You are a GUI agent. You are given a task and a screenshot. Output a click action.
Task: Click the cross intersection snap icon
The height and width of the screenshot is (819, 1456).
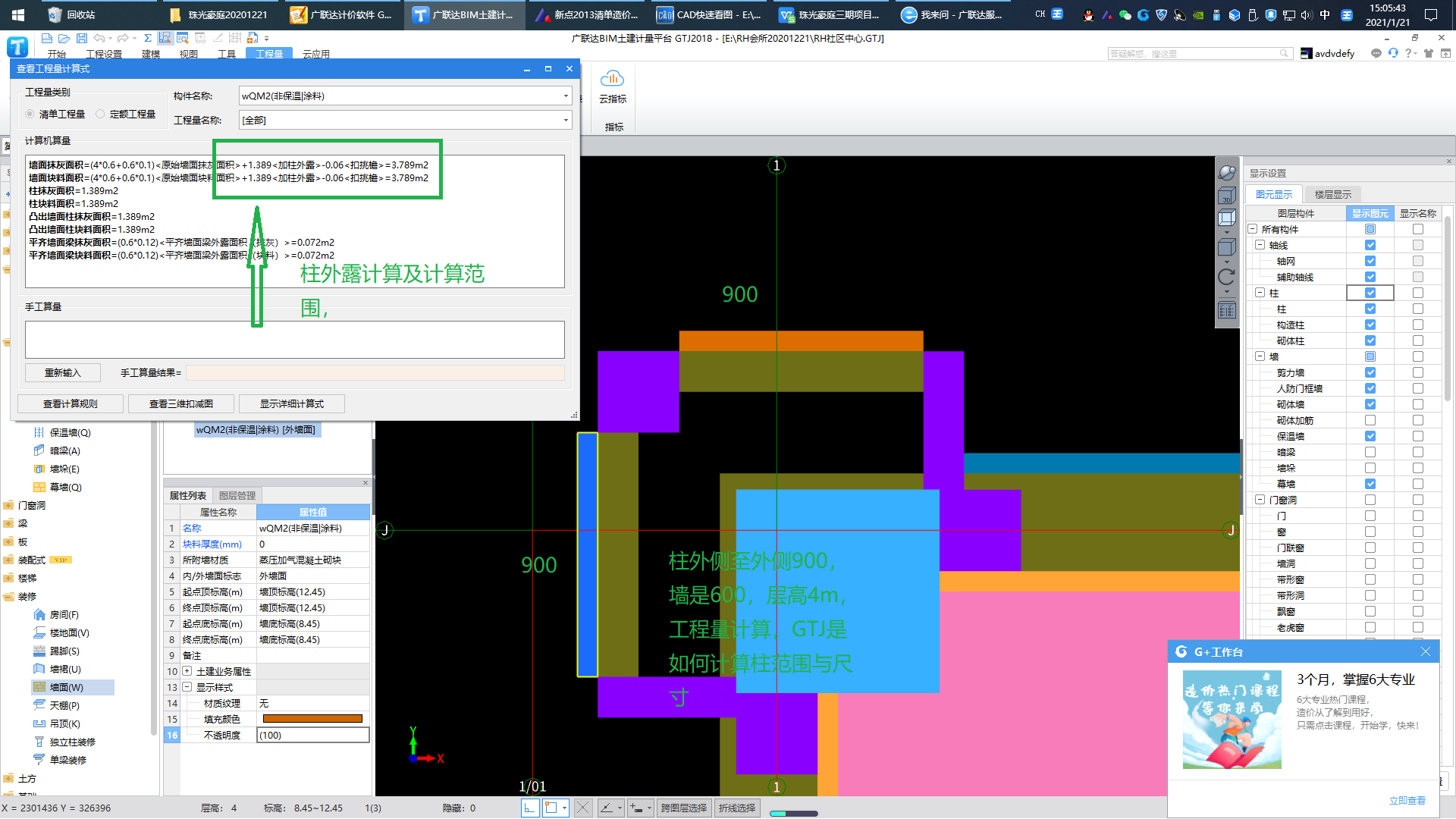click(x=582, y=808)
